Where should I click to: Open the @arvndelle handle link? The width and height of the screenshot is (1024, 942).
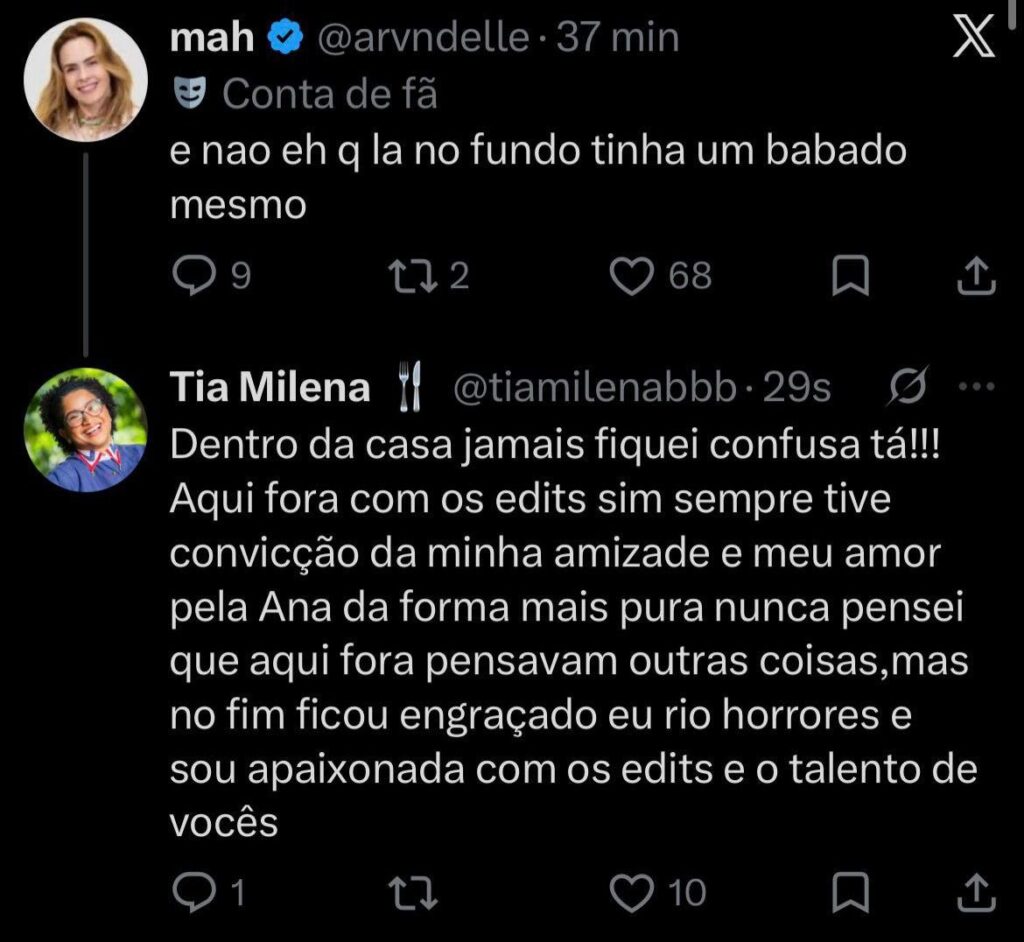point(423,37)
